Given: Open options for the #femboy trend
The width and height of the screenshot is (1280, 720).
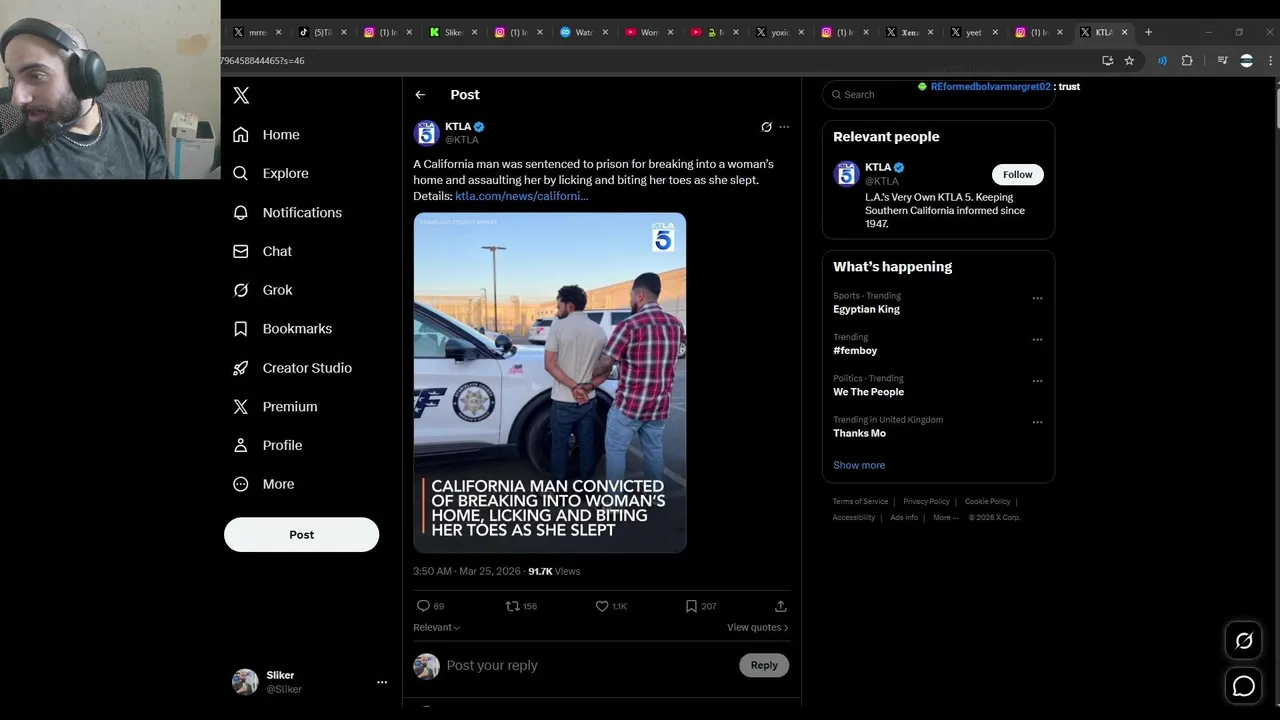Looking at the screenshot, I should 1037,339.
